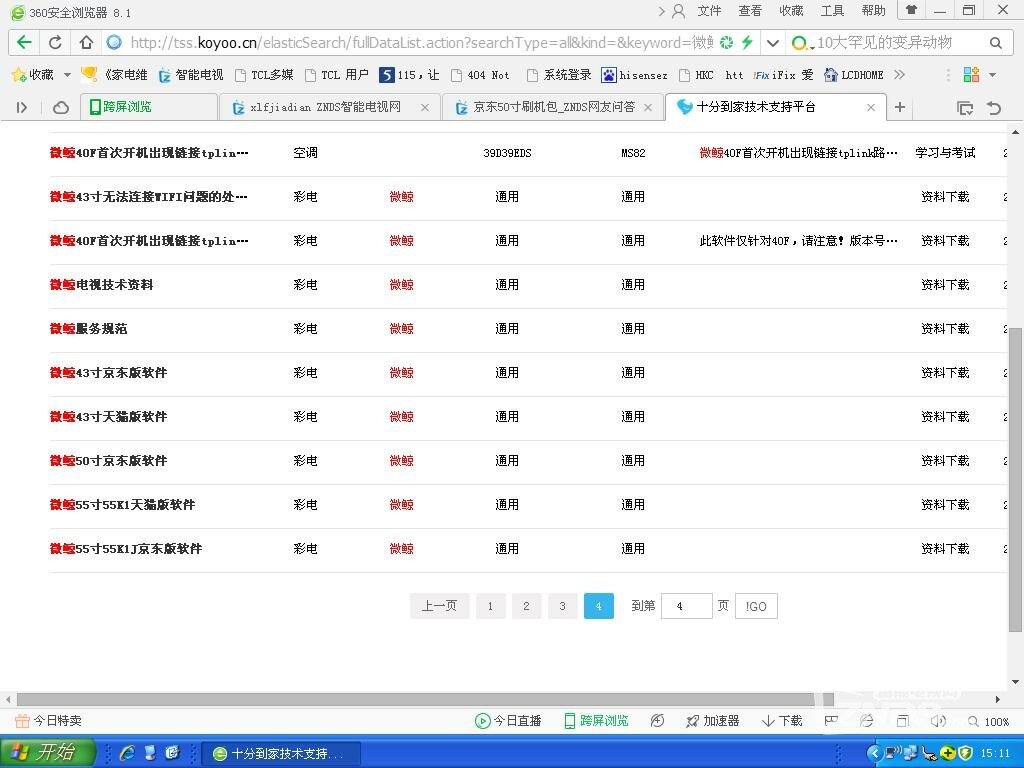Screen dimensions: 1024x768
Task: Click the search magnifier icon
Action: tap(995, 43)
